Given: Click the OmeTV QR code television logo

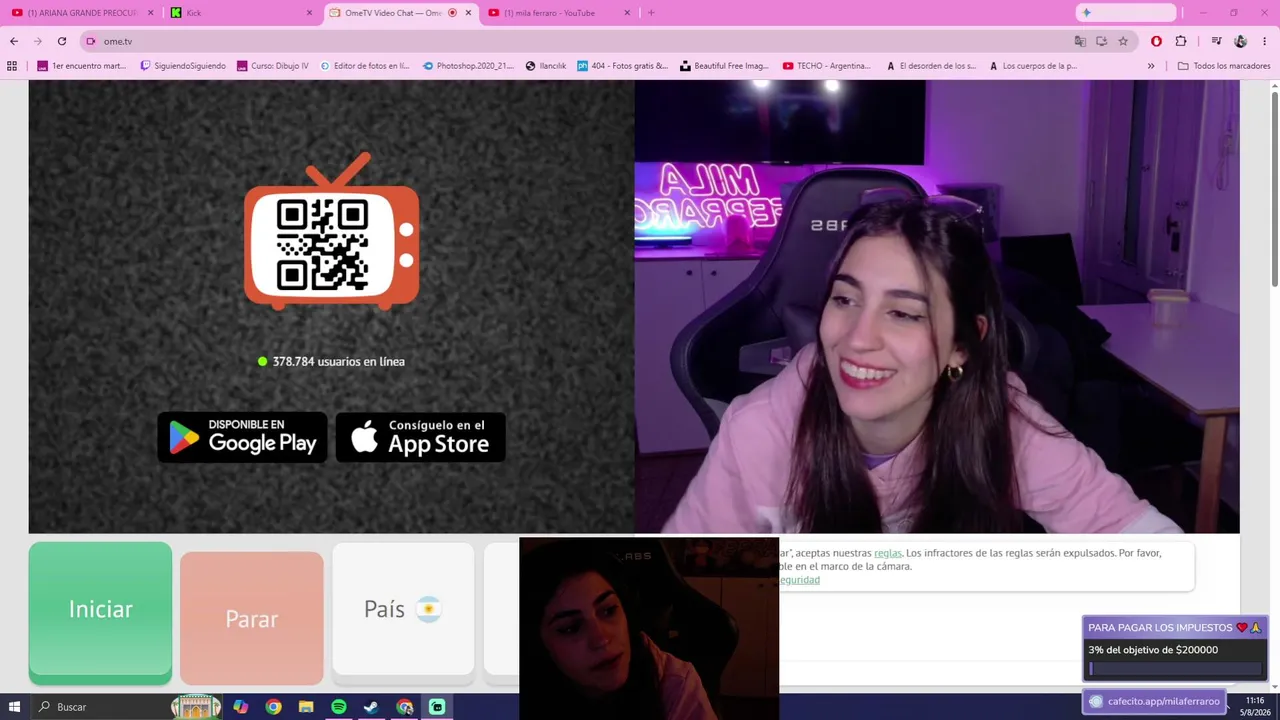Looking at the screenshot, I should [332, 230].
